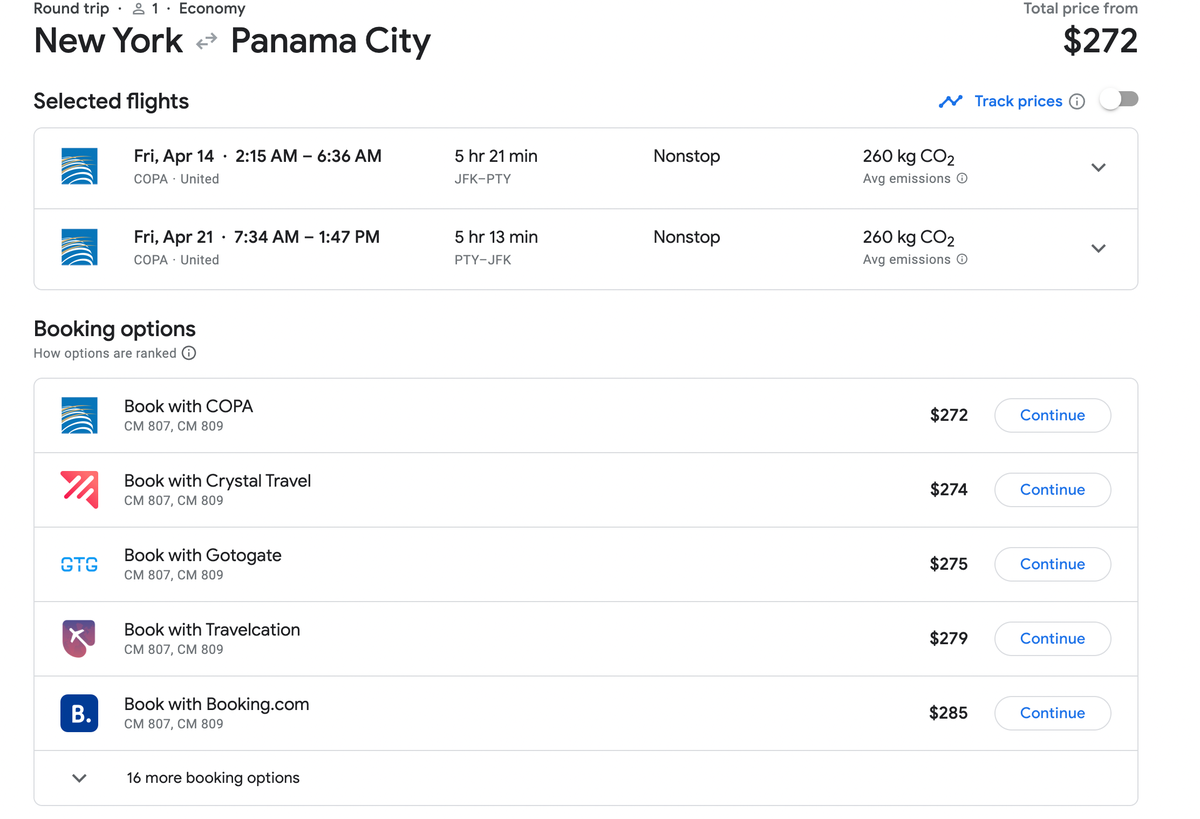Click the $272 total price display

pyautogui.click(x=1100, y=41)
